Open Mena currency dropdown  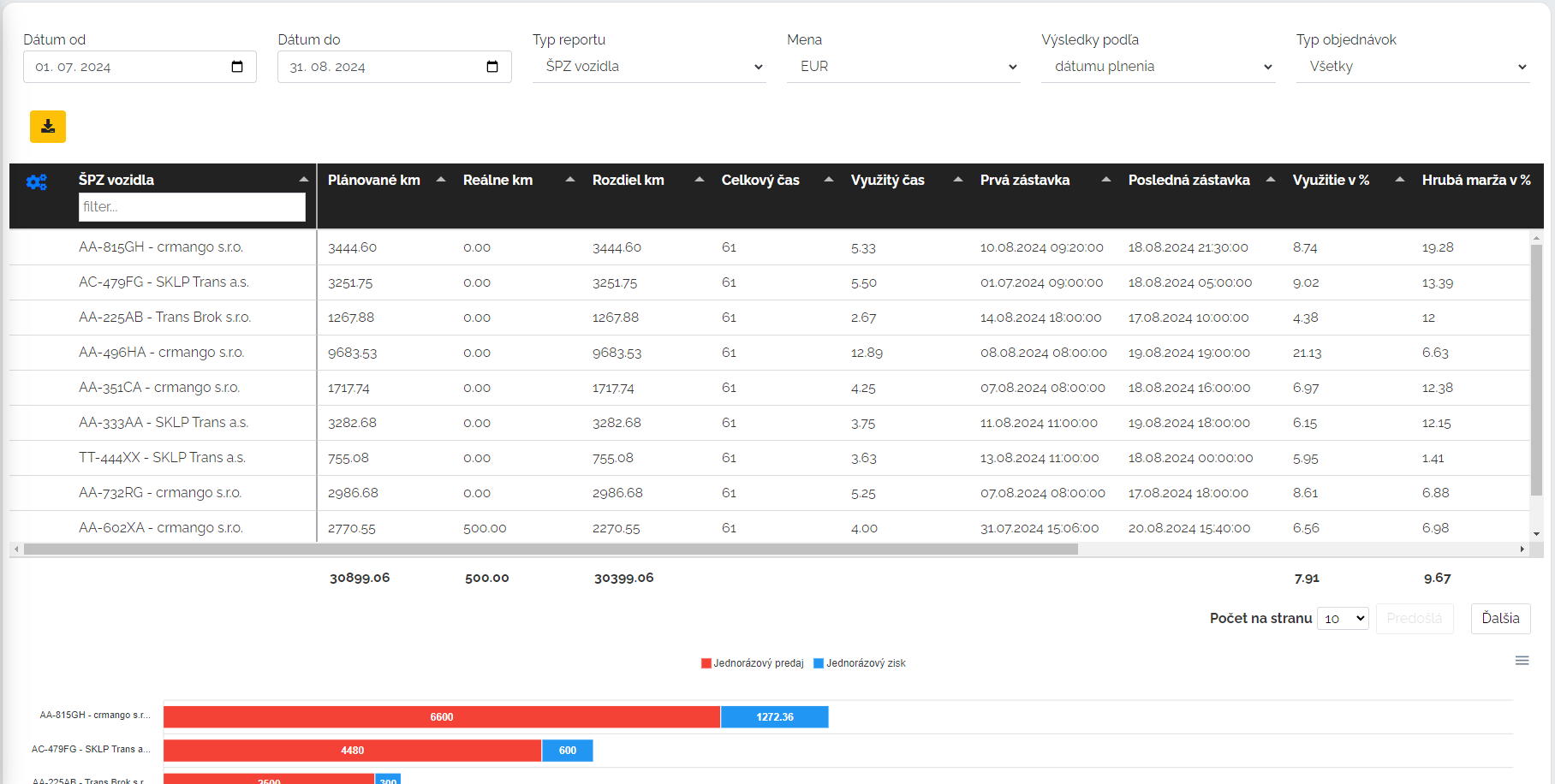(903, 67)
